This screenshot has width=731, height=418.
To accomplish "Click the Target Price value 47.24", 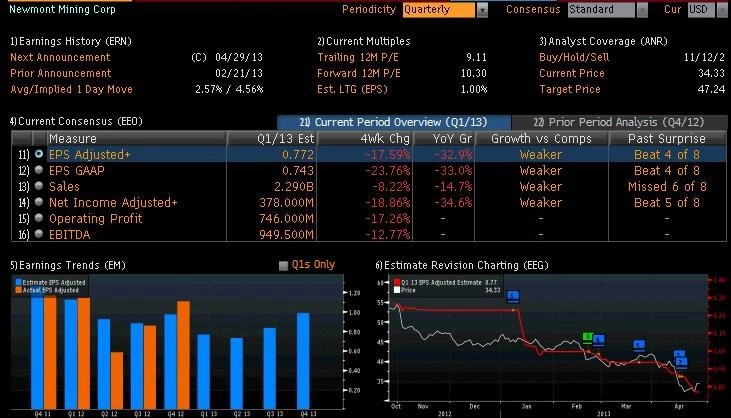I will point(711,89).
